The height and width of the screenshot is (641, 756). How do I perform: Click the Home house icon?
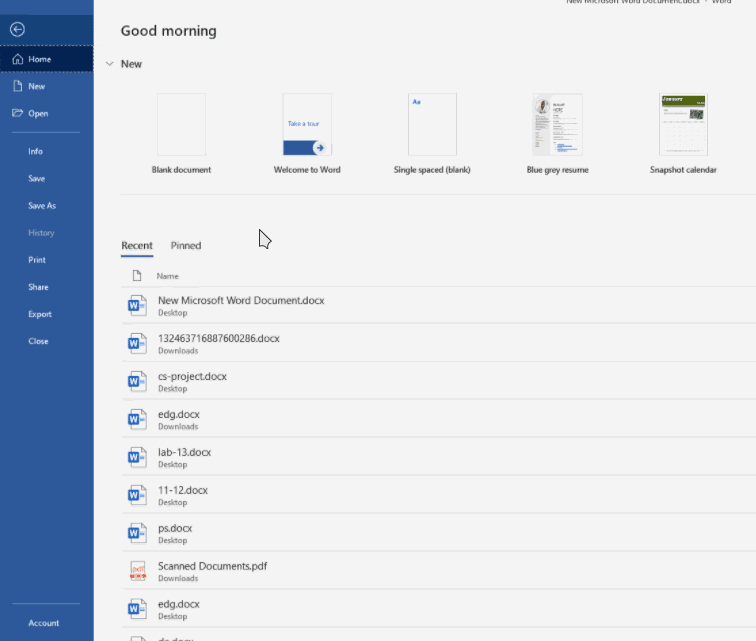click(x=18, y=59)
